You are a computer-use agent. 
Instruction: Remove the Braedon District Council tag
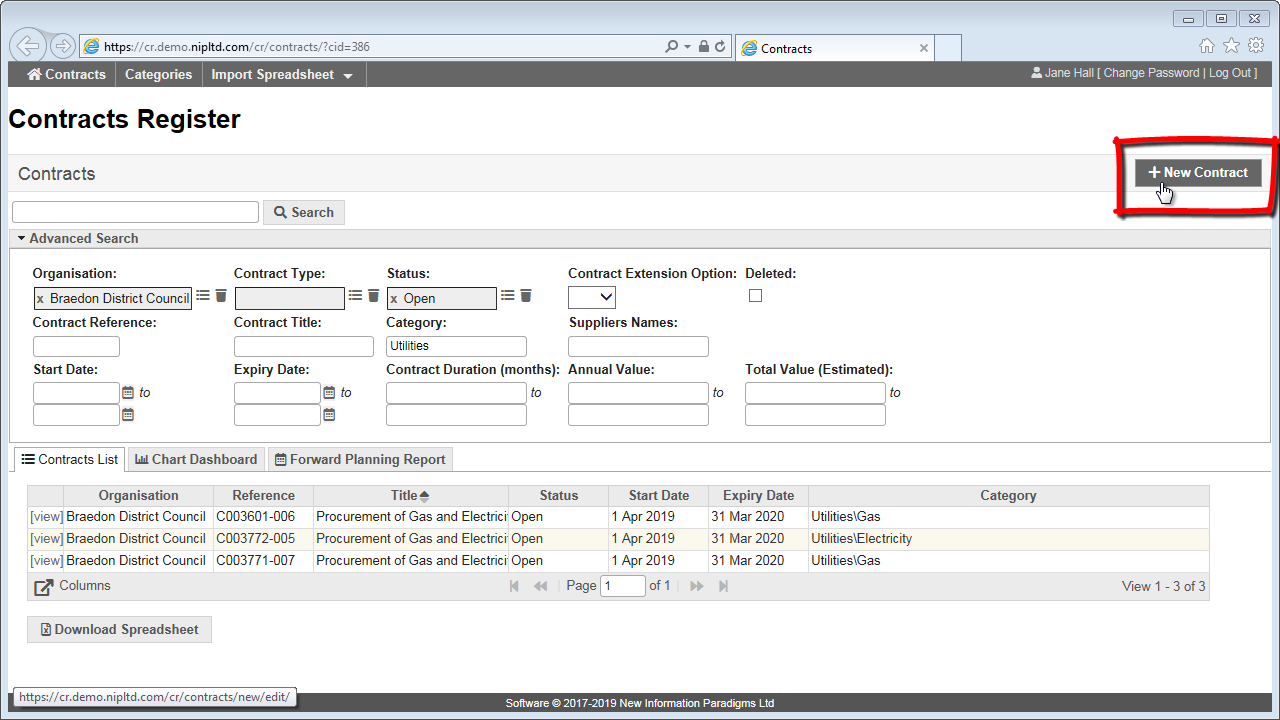40,299
